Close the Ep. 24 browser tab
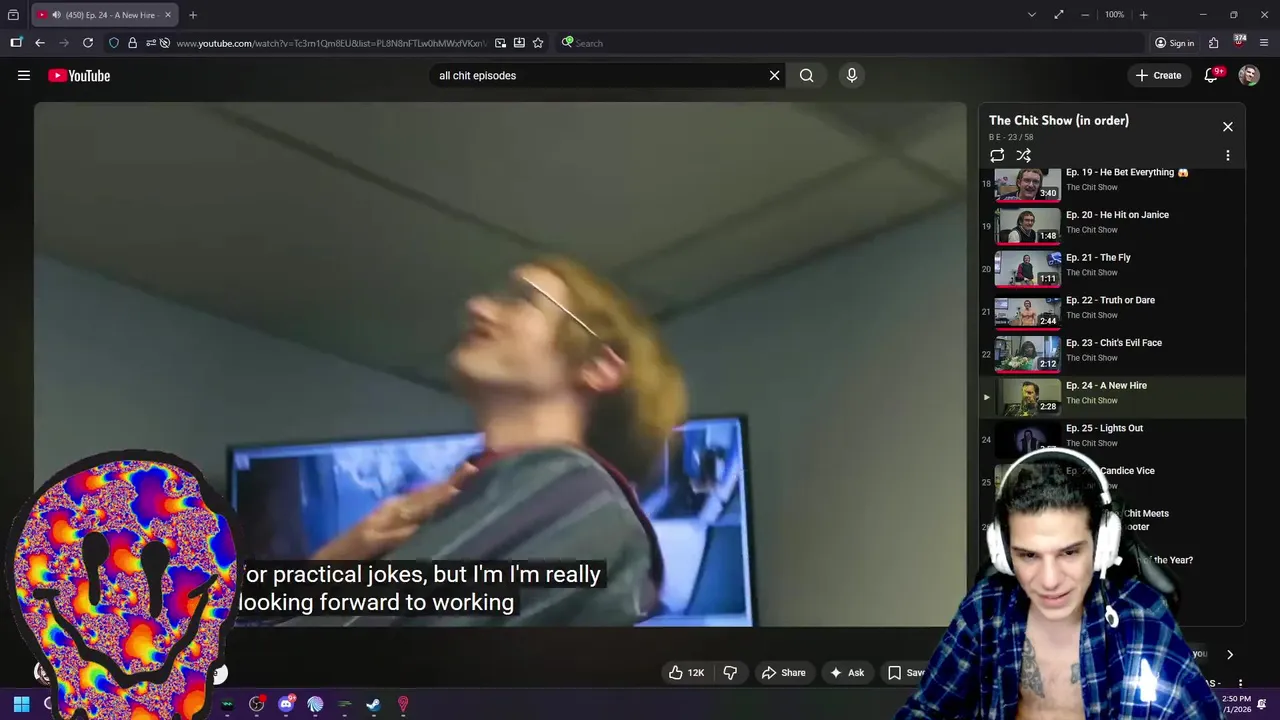This screenshot has width=1280, height=720. pyautogui.click(x=168, y=15)
